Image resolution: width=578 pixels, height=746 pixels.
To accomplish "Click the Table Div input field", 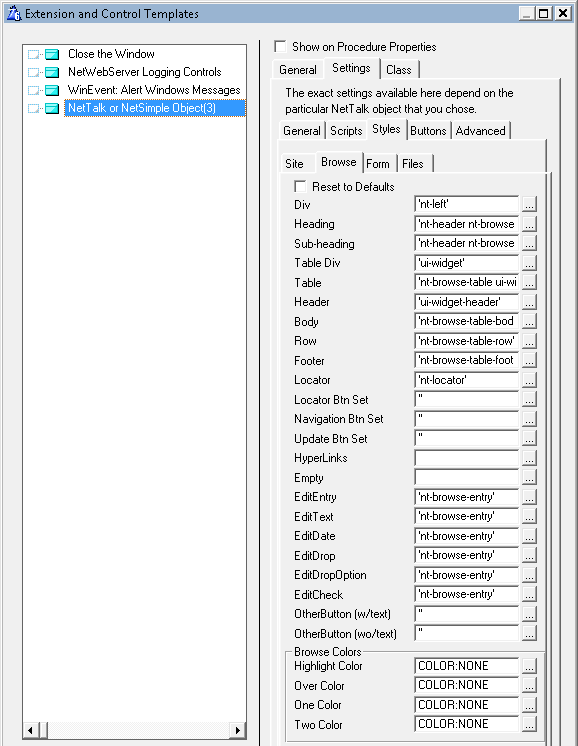I will [467, 263].
